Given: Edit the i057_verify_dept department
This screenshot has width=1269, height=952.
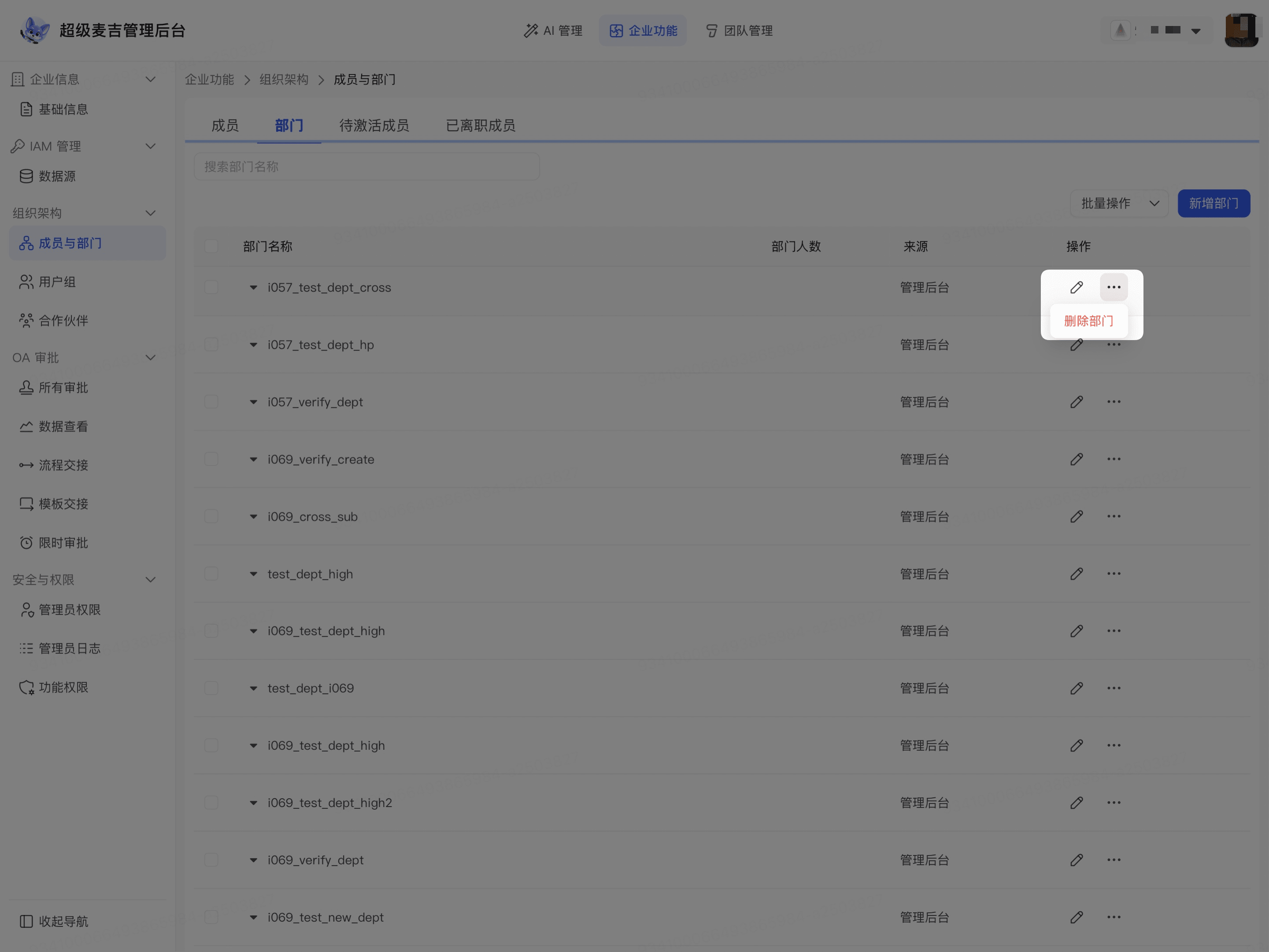Looking at the screenshot, I should (1076, 402).
